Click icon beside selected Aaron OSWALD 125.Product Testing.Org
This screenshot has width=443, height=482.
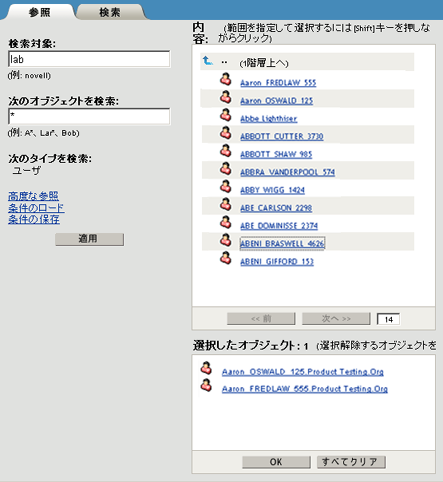(206, 368)
